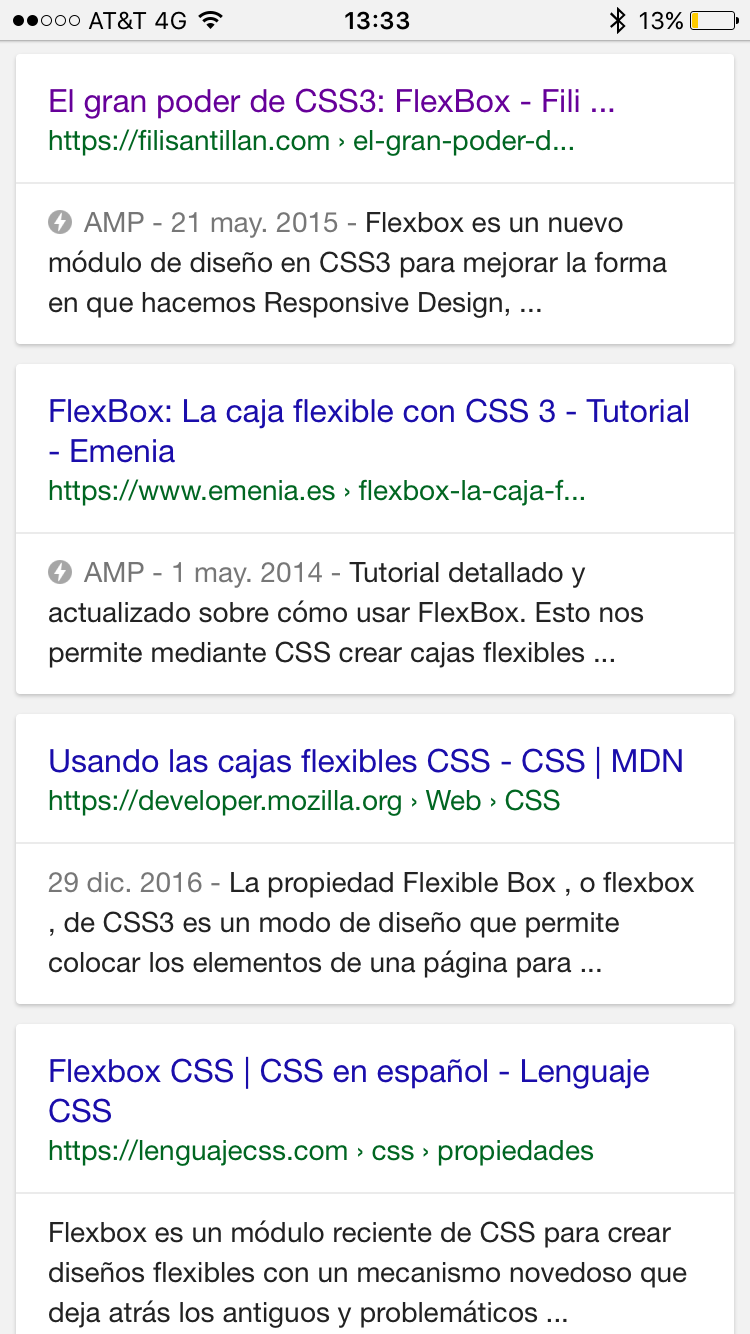Select the '21 may. 2015' Flexbox snippet
Image resolution: width=750 pixels, height=1334 pixels.
tap(357, 263)
